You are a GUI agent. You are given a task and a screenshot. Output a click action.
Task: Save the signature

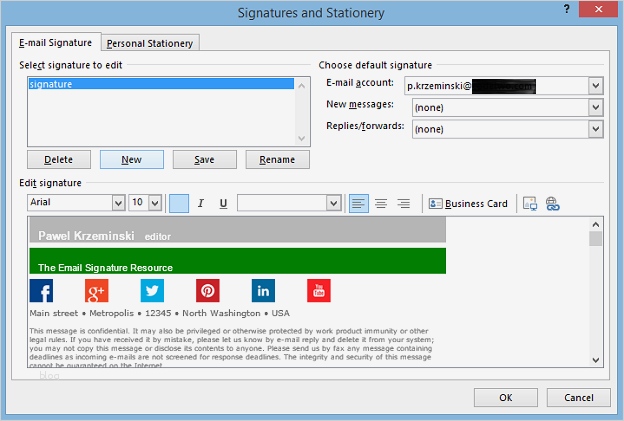click(204, 160)
